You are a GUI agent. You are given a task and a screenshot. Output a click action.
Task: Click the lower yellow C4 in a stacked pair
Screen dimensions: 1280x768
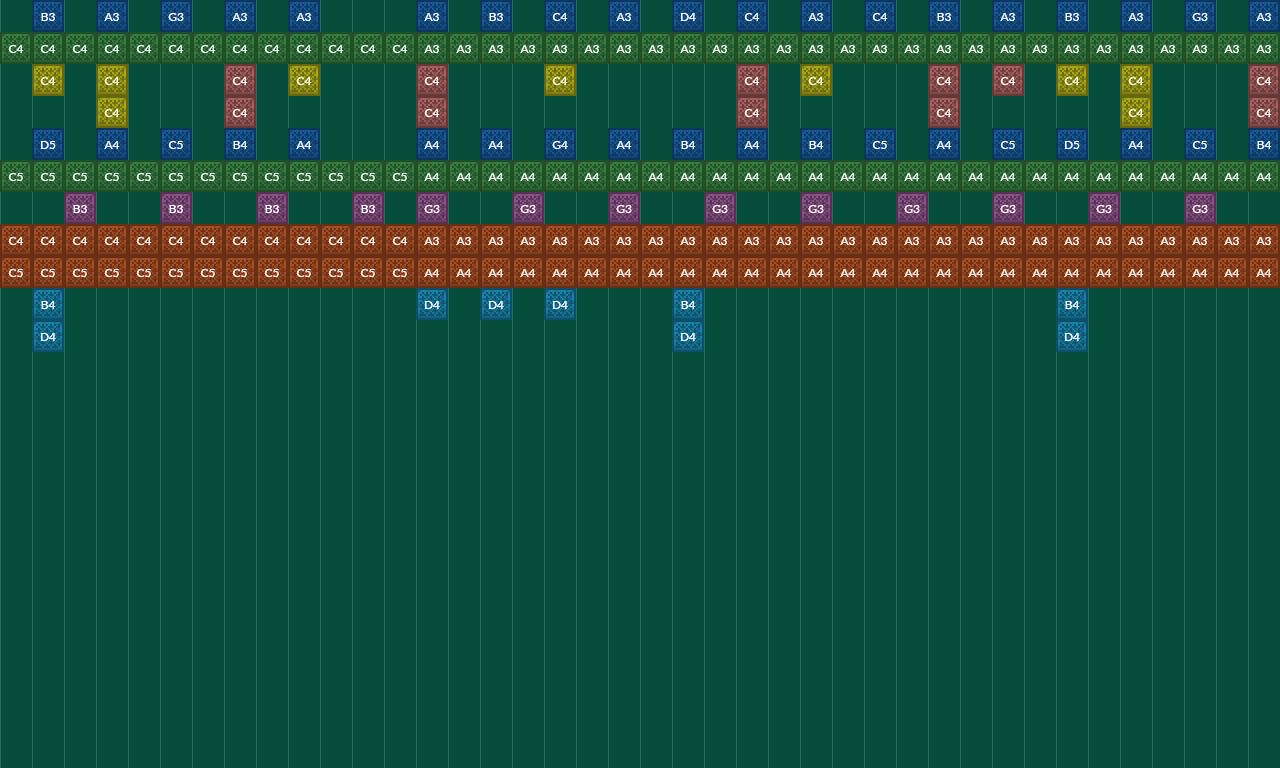click(112, 113)
